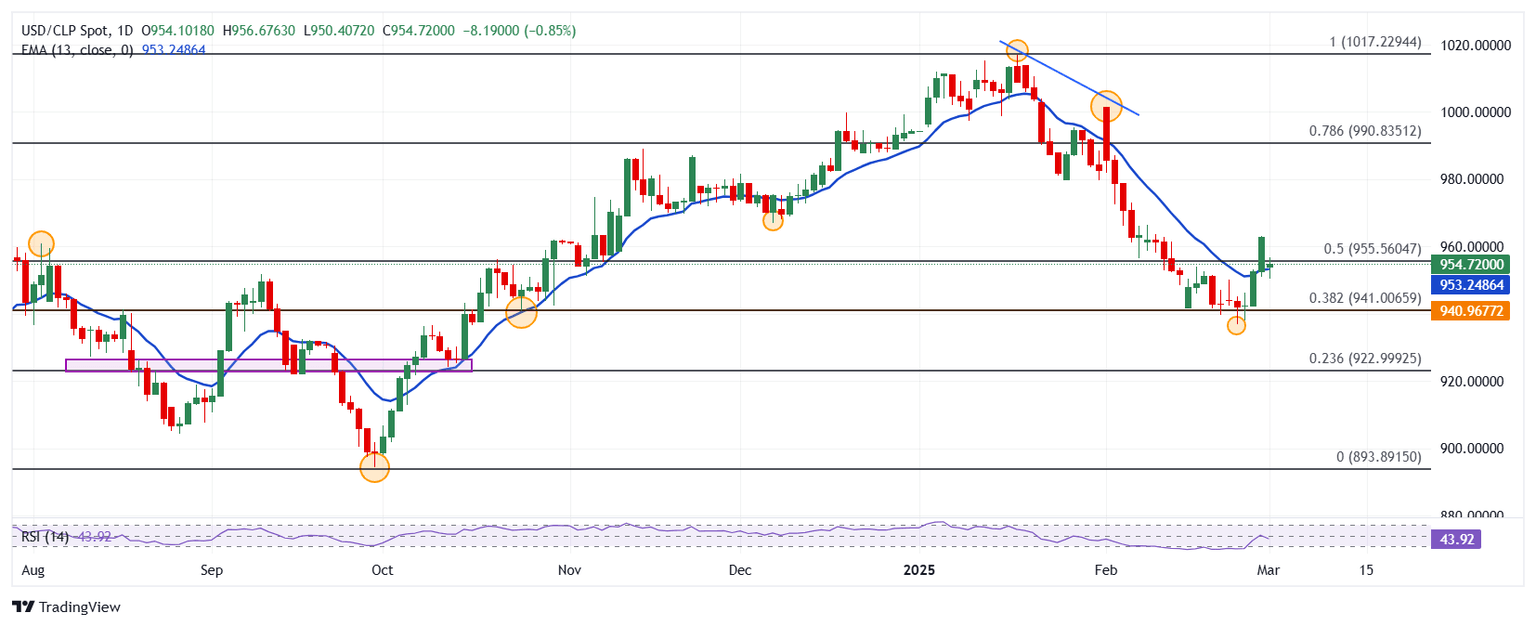Select the purple rectangle support zone

pyautogui.click(x=268, y=365)
